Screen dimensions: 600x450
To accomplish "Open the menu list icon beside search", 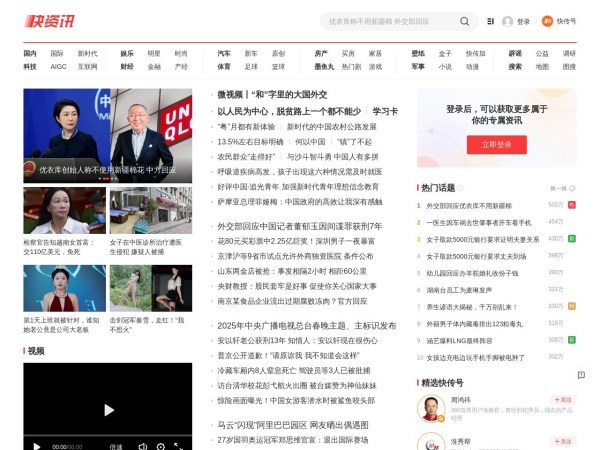I will click(490, 21).
